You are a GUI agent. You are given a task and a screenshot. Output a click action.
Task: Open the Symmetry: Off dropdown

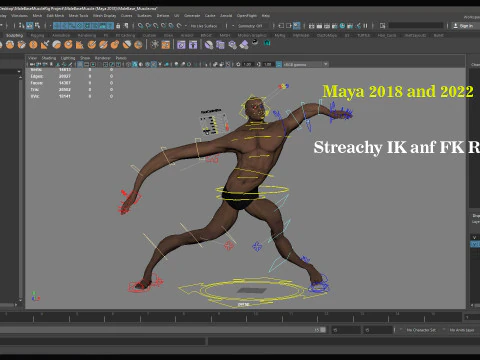point(249,26)
